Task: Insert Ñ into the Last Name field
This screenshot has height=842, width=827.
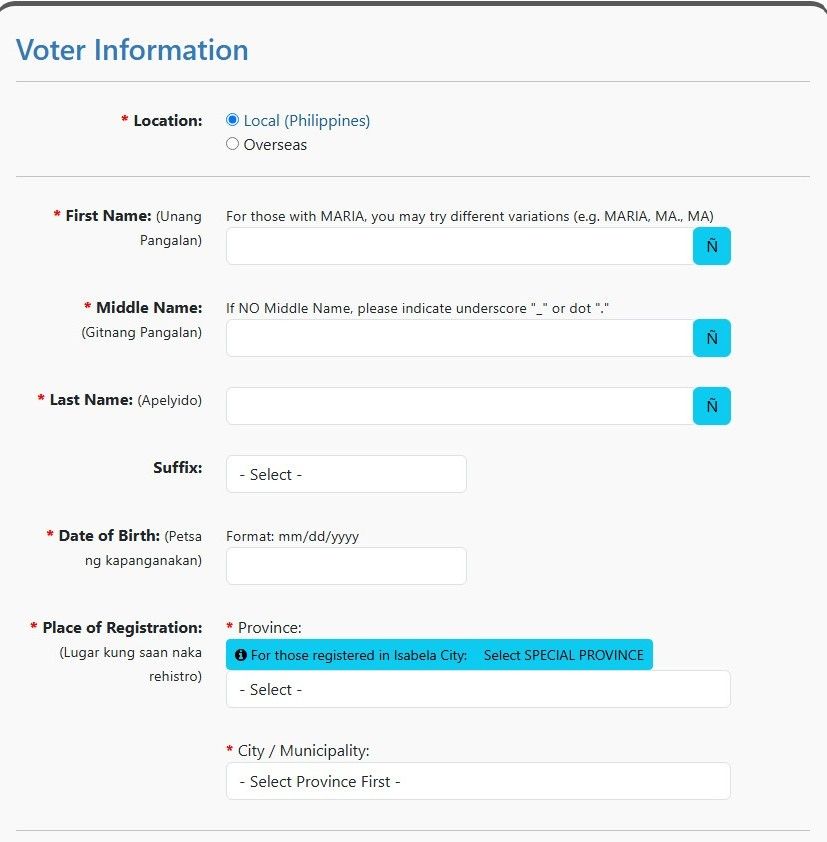Action: pos(712,406)
